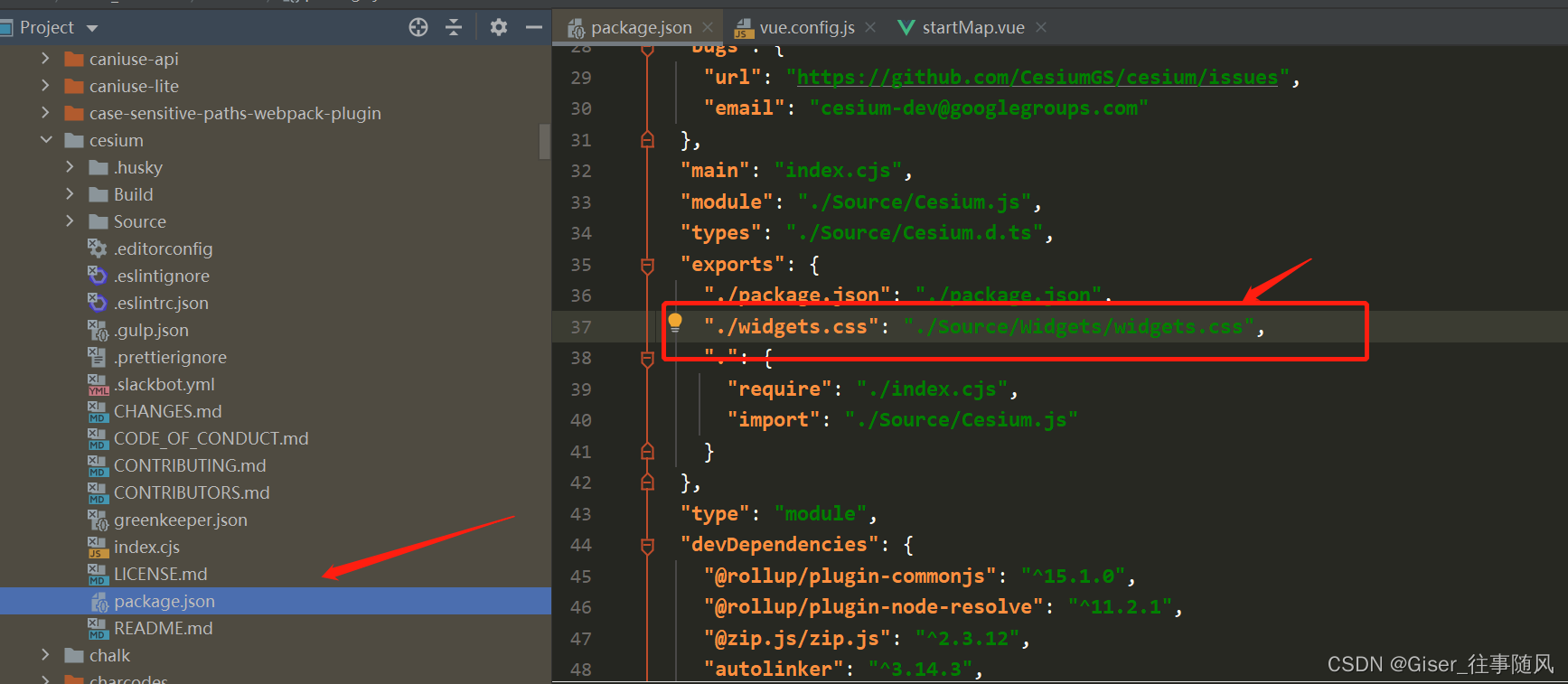Close the startMap.vue tab
Image resolution: width=1568 pixels, height=684 pixels.
tap(1041, 28)
